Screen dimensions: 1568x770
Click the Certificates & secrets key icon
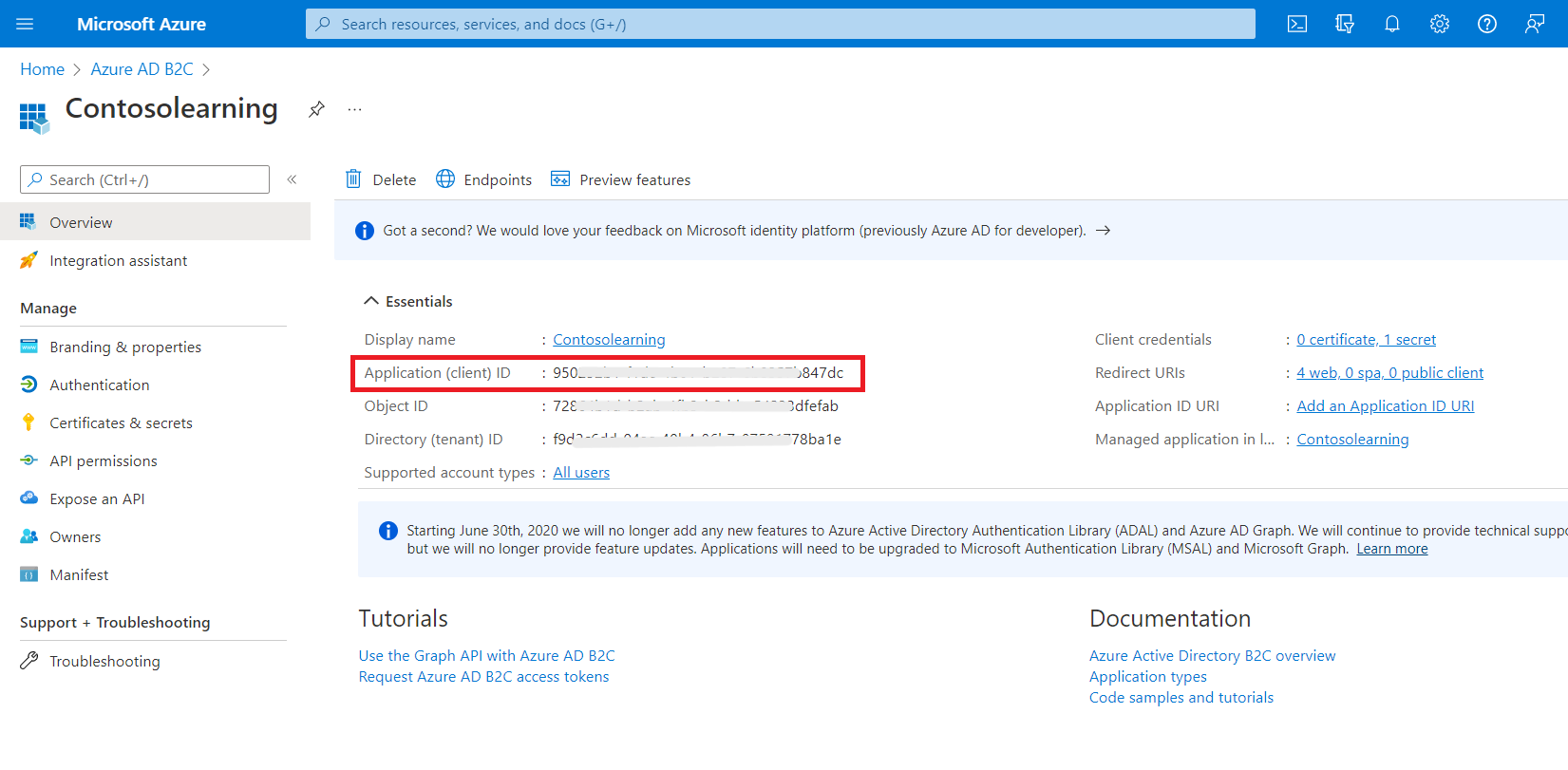coord(28,423)
